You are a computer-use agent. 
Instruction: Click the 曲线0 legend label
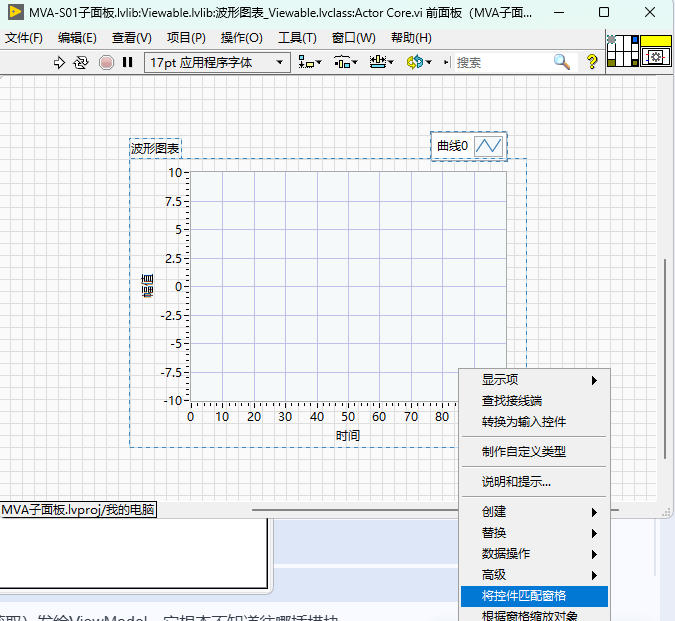click(452, 146)
